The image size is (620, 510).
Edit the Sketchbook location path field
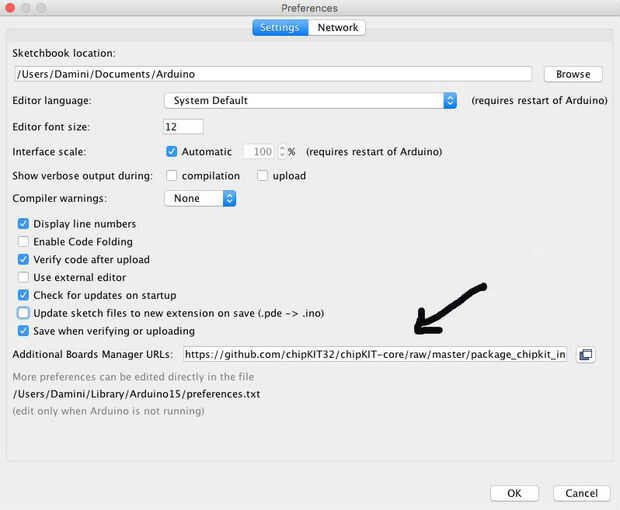[273, 74]
